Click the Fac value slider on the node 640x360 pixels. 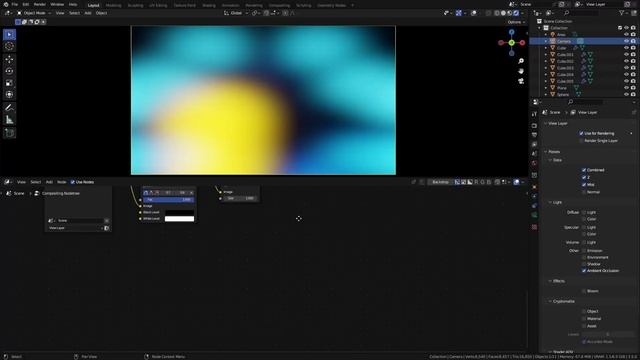(169, 200)
